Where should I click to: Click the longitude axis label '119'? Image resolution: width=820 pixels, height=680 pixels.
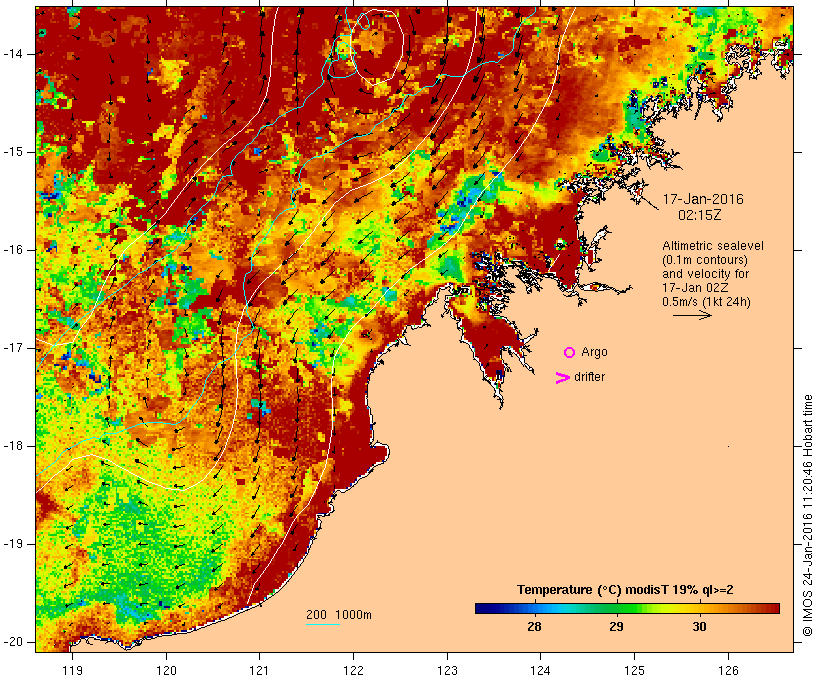pyautogui.click(x=72, y=670)
